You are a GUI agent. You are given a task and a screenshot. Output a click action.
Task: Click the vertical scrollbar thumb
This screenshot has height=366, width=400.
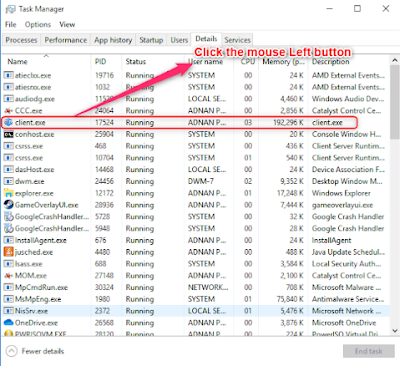coord(395,102)
